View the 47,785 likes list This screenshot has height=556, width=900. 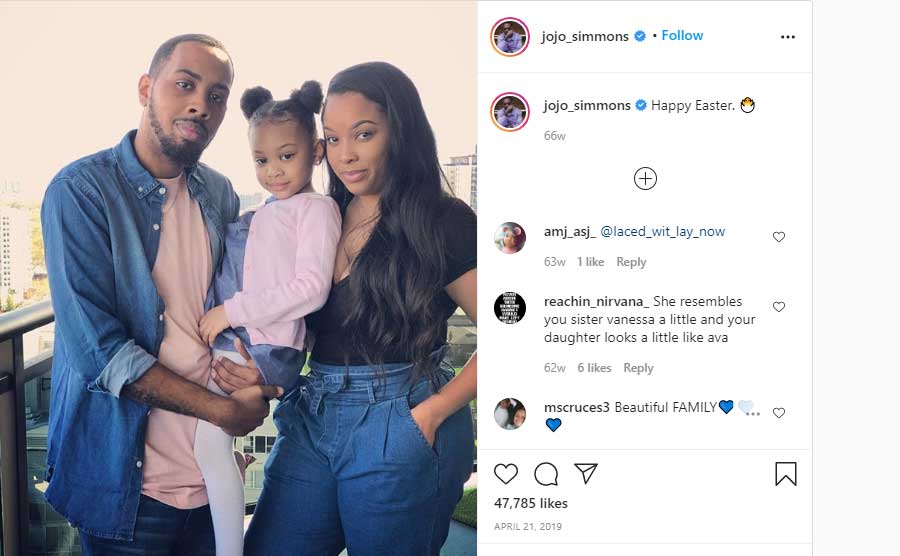point(531,503)
